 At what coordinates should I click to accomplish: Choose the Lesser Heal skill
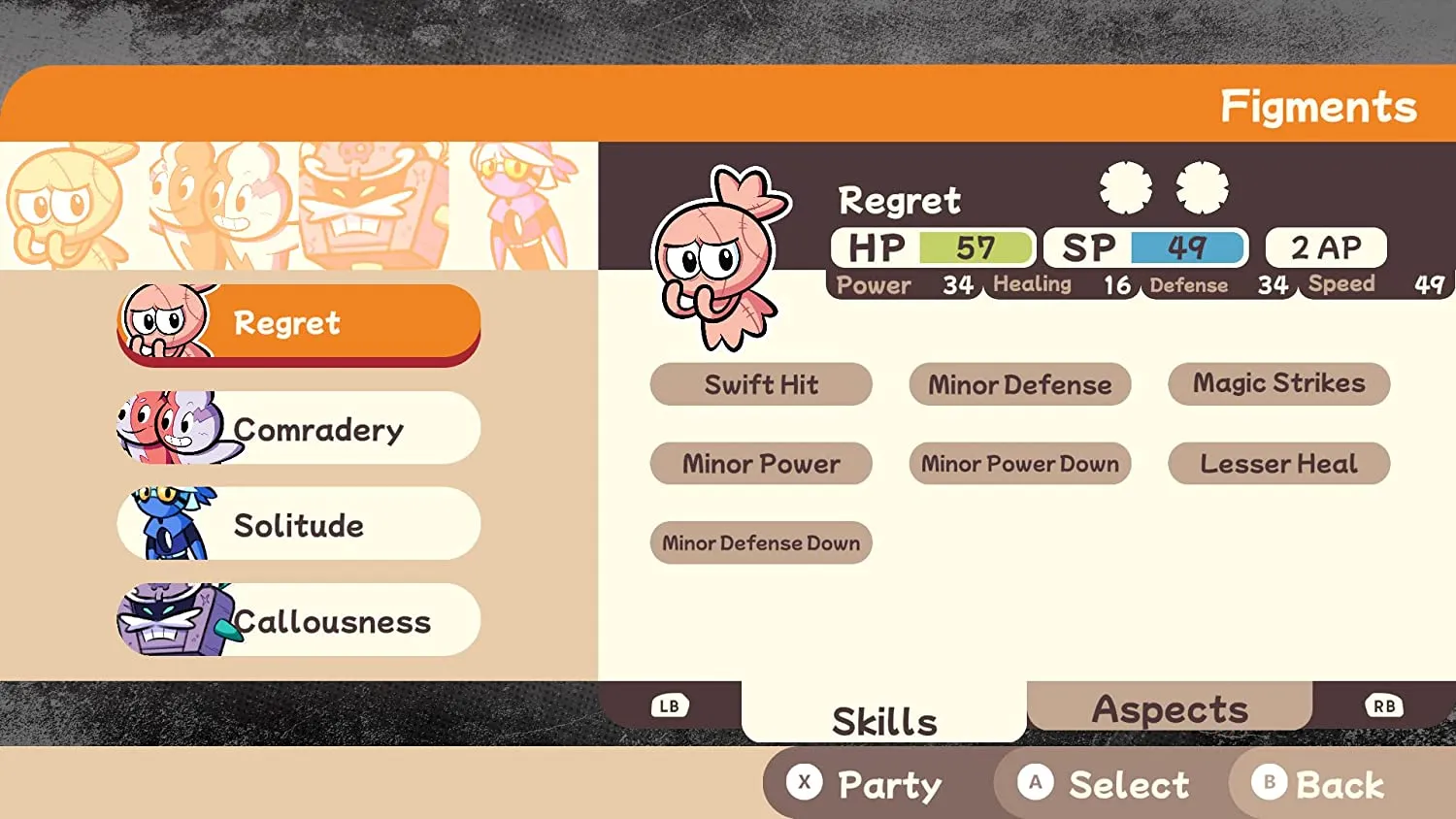1279,464
